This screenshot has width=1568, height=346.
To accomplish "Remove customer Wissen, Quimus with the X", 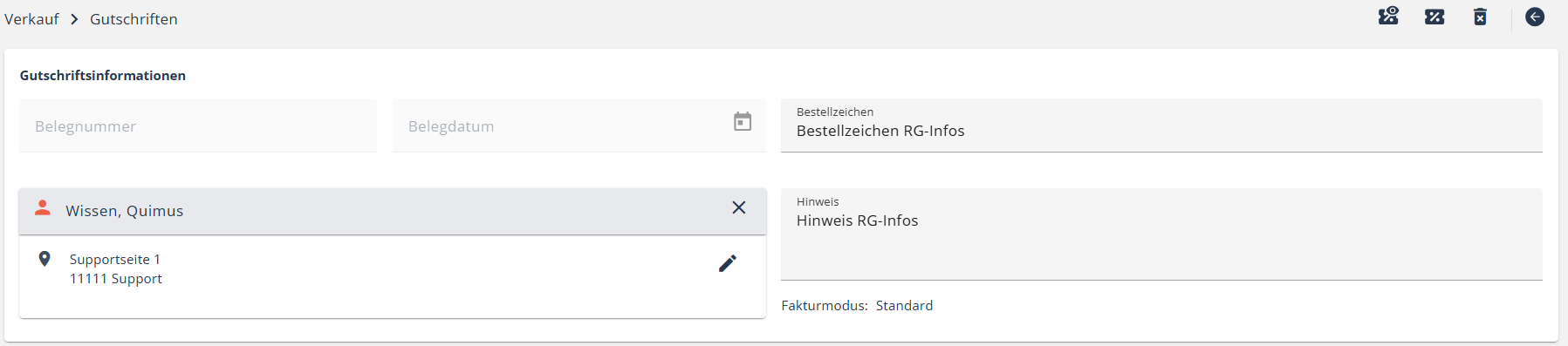I will coord(739,207).
